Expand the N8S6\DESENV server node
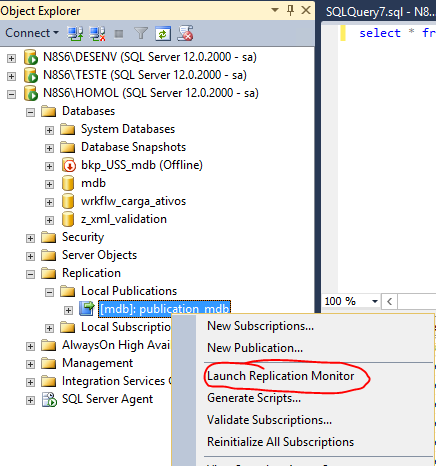This screenshot has height=466, width=436. [11, 58]
